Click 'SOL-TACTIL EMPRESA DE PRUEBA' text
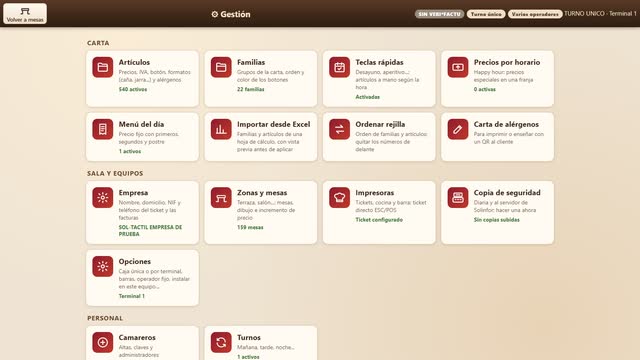This screenshot has width=640, height=360. [x=150, y=231]
